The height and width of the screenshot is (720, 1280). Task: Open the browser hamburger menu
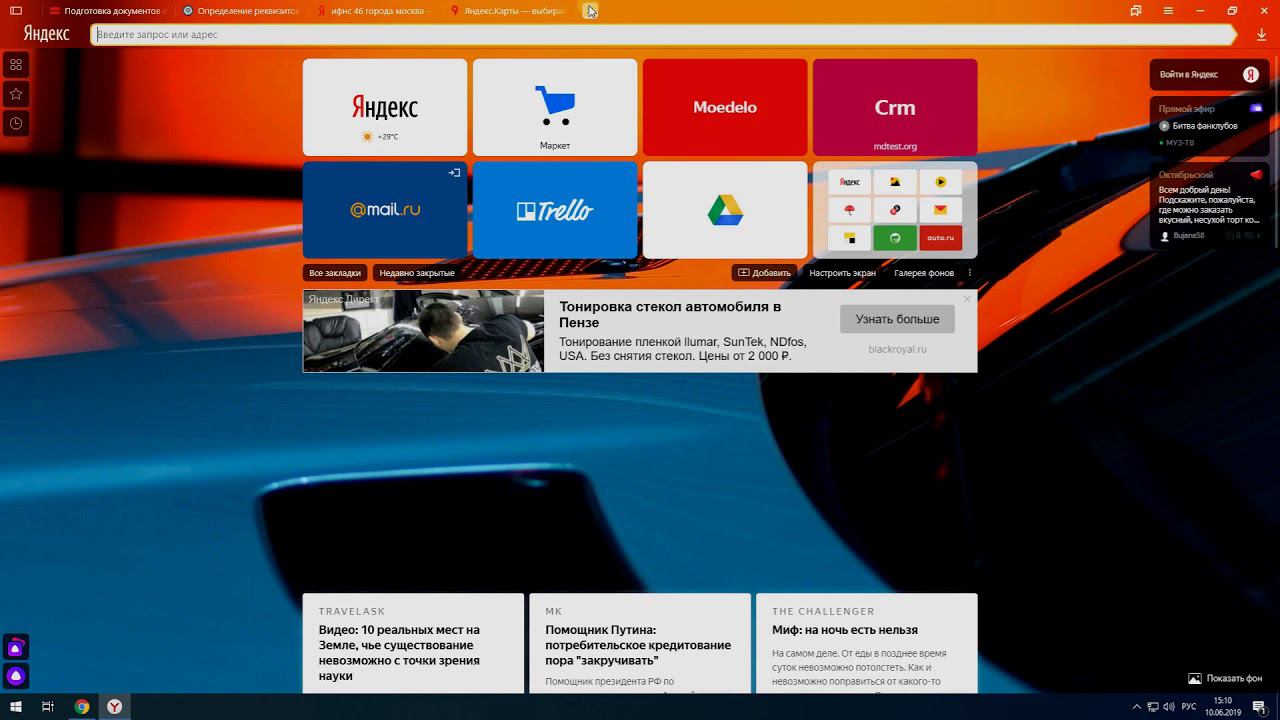[1168, 10]
